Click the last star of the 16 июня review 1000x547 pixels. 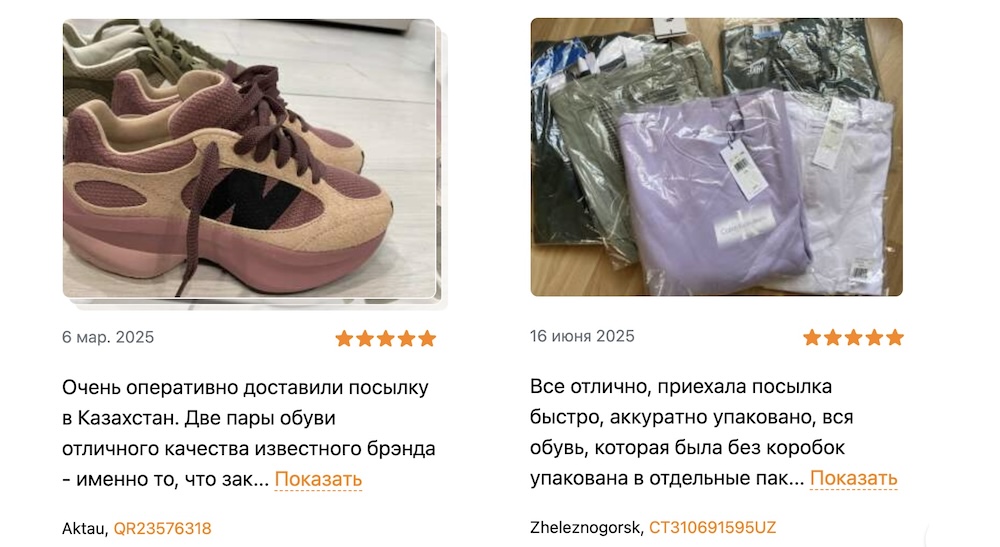click(x=895, y=337)
